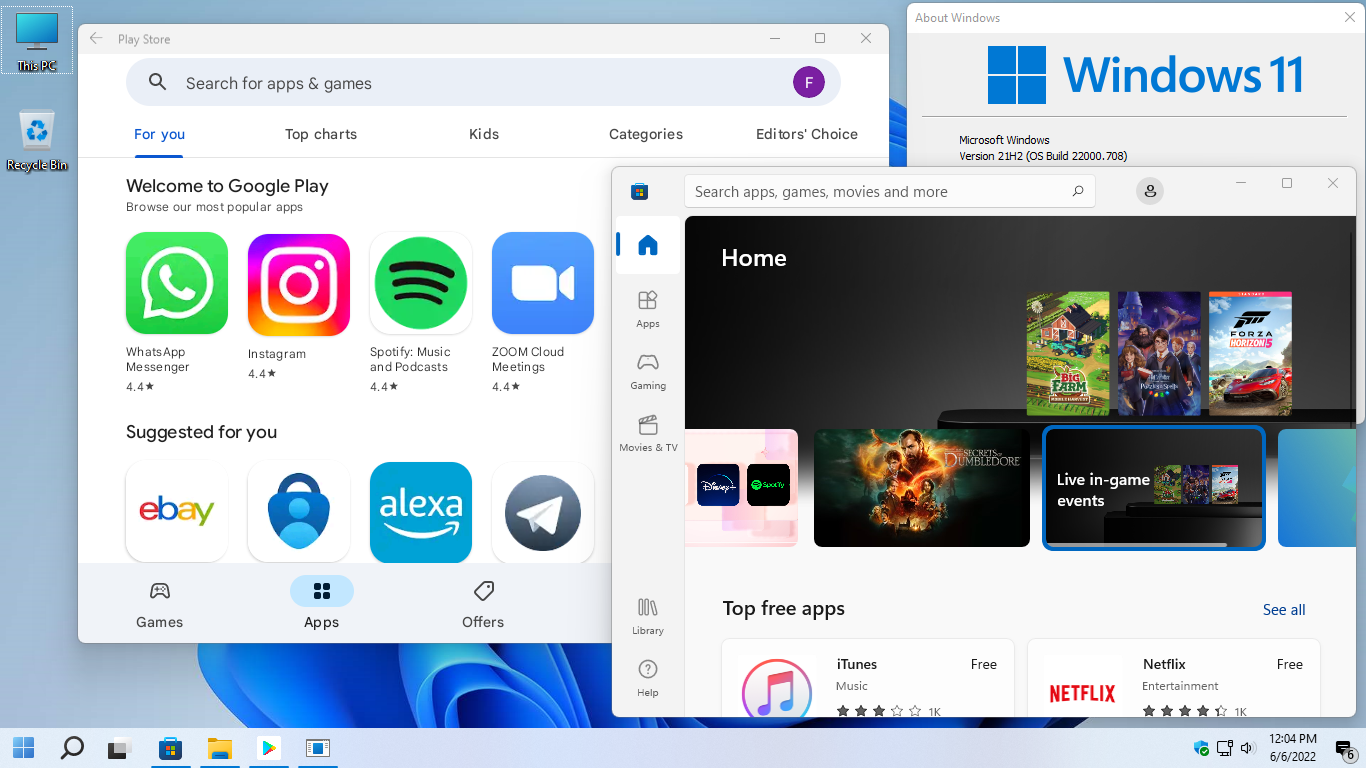Focus the Search for apps & games field

pos(483,83)
